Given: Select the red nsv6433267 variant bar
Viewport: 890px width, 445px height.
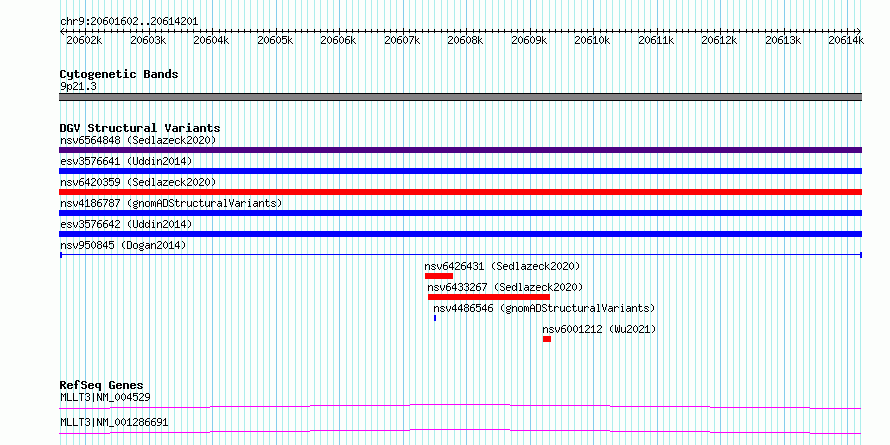Looking at the screenshot, I should tap(489, 297).
